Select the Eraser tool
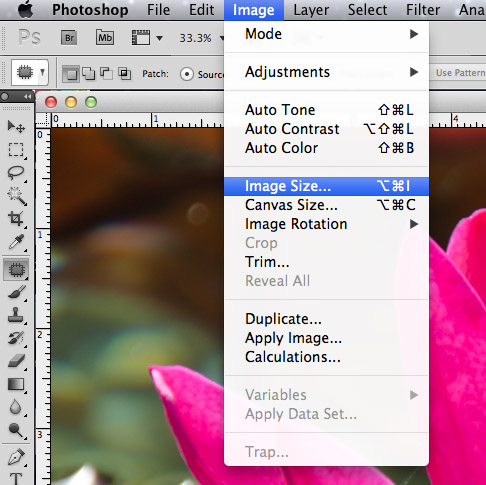This screenshot has height=485, width=486. 16,361
